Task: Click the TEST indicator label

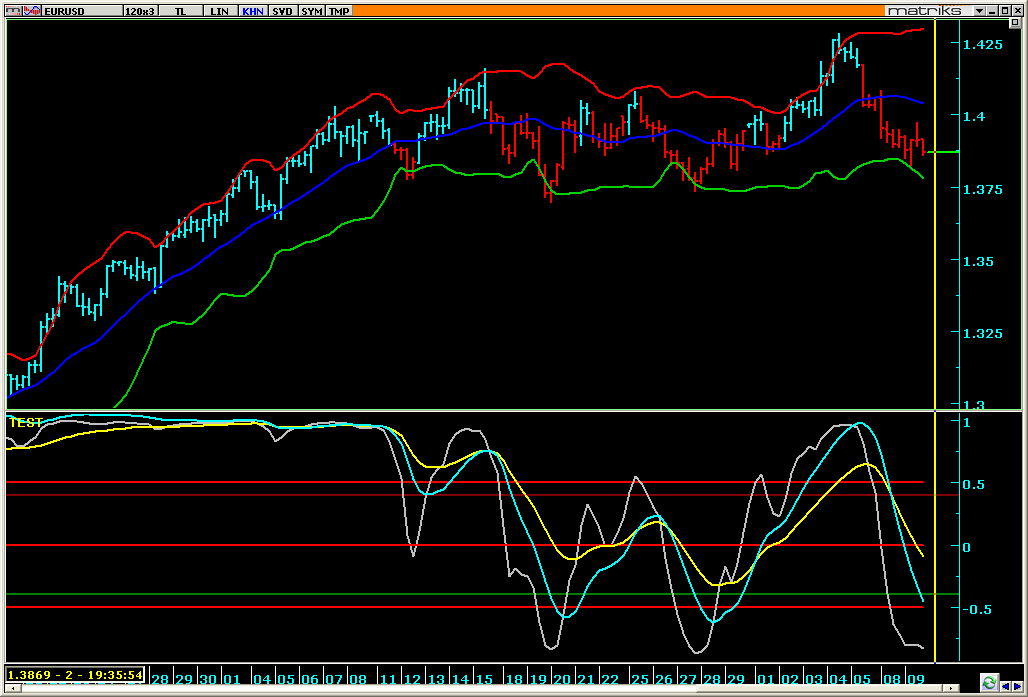Action: tap(26, 423)
